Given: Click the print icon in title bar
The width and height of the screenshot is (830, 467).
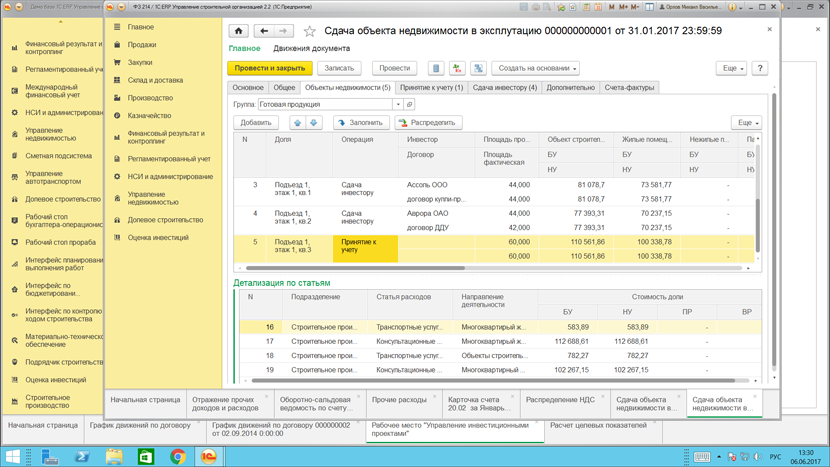Looking at the screenshot, I should 536,7.
